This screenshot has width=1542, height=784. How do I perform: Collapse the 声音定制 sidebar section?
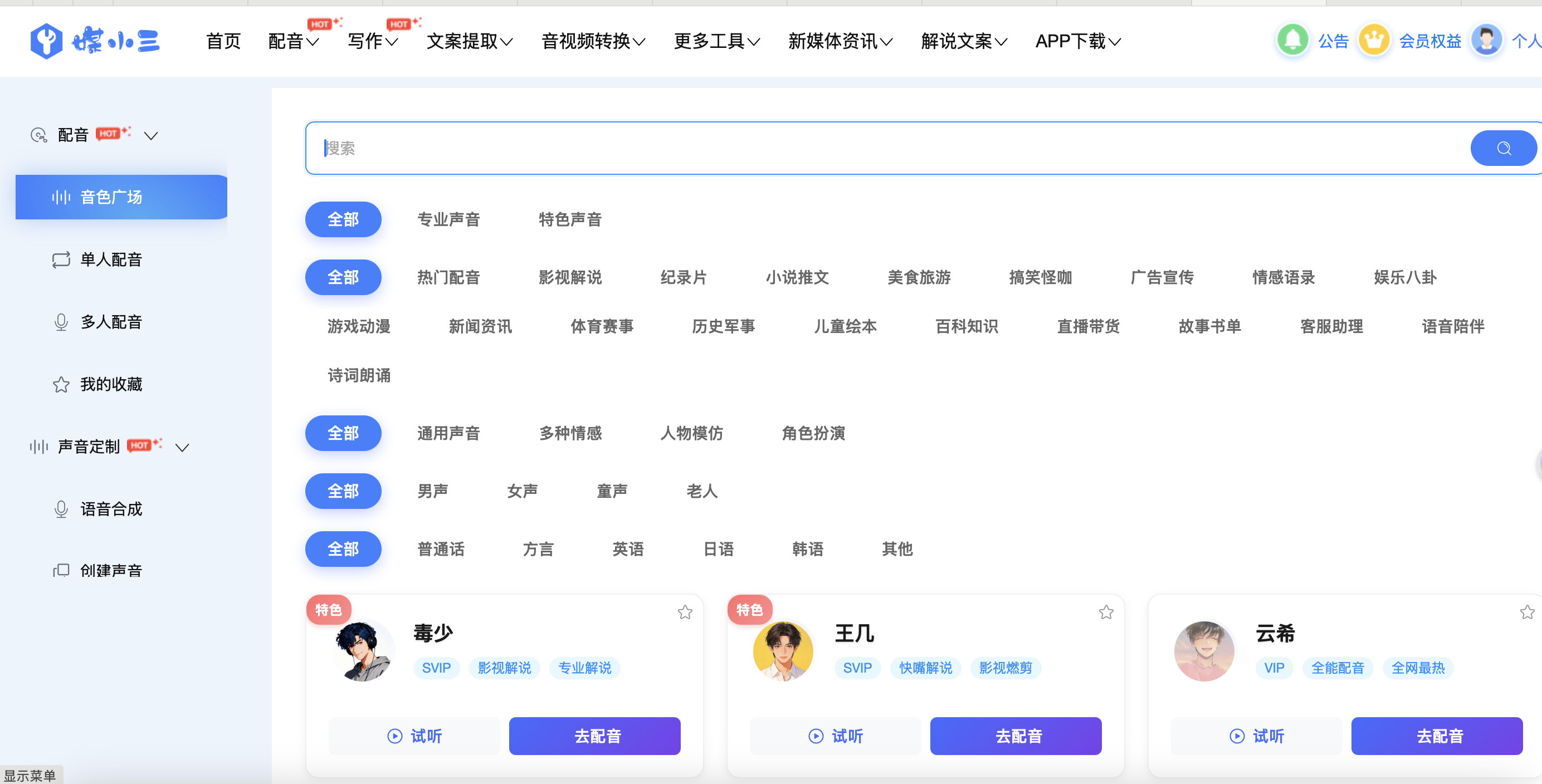(182, 447)
